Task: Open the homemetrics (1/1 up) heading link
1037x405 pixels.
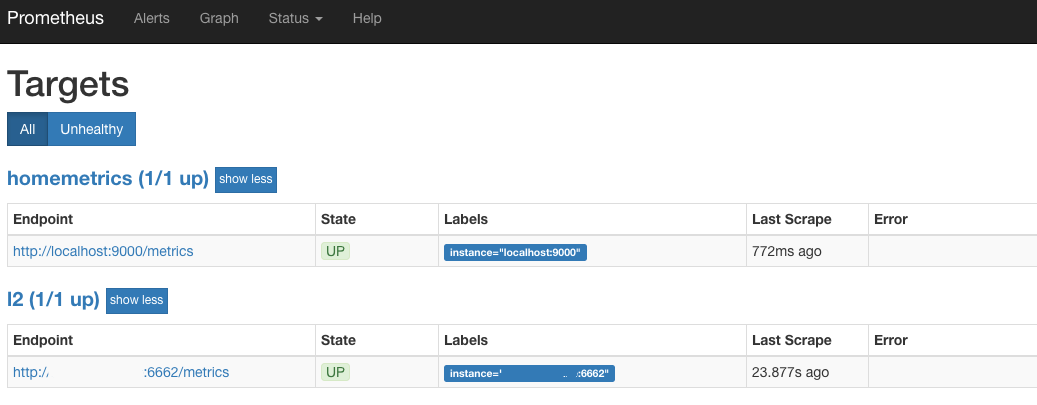Action: click(108, 179)
